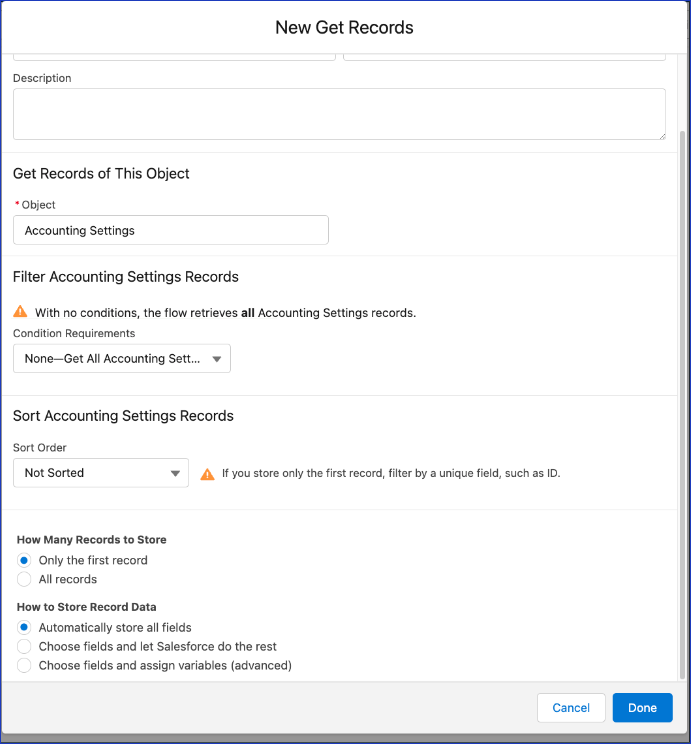Click the warning icon next to Sort Order tip

[207, 473]
